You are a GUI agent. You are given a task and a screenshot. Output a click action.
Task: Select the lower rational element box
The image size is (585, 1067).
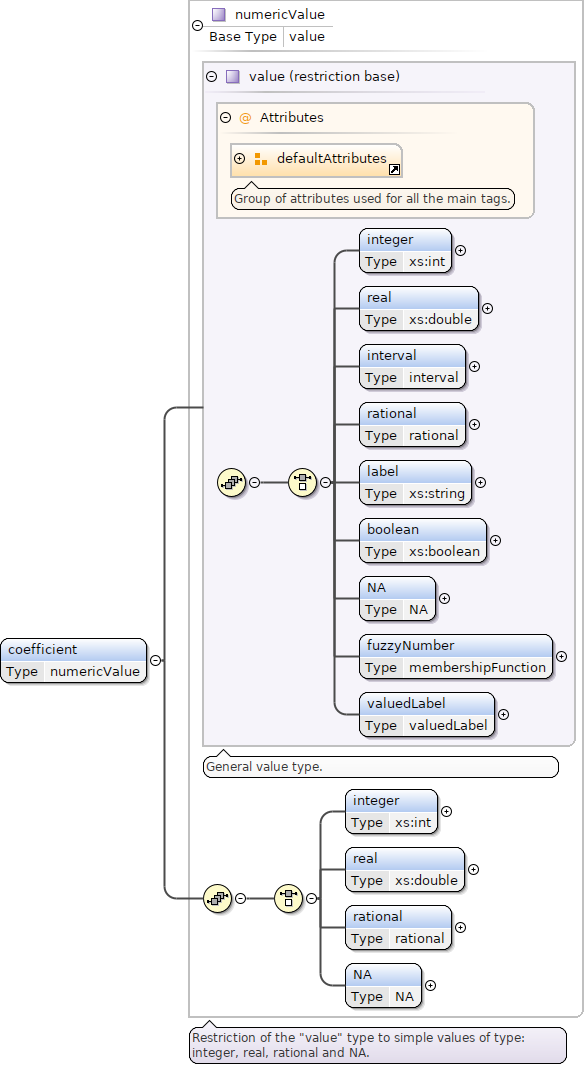399,927
